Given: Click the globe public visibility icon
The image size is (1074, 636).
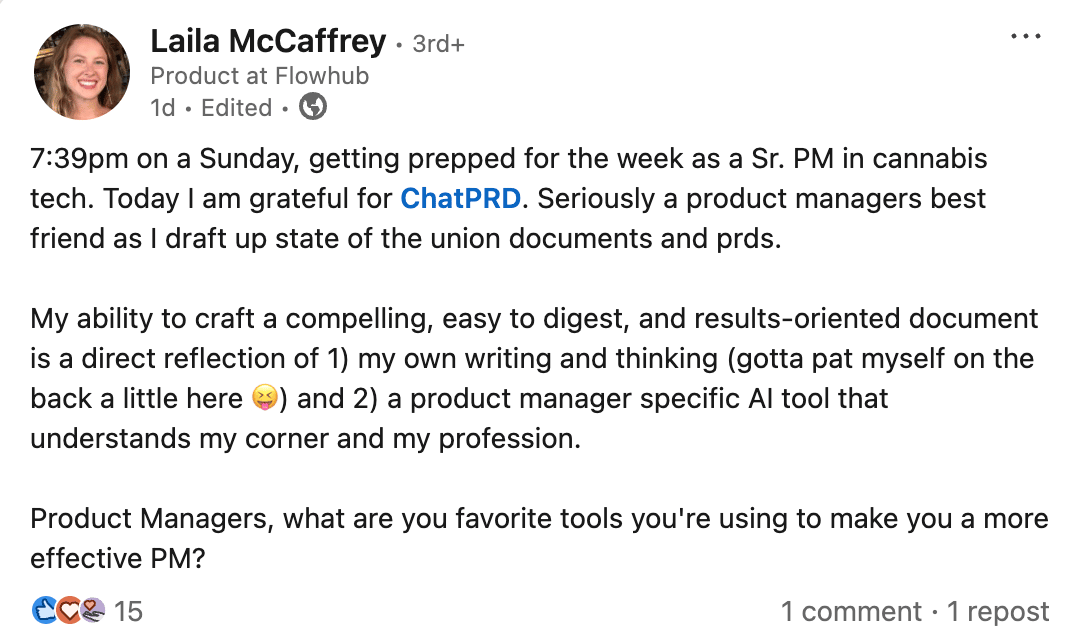Looking at the screenshot, I should point(313,107).
